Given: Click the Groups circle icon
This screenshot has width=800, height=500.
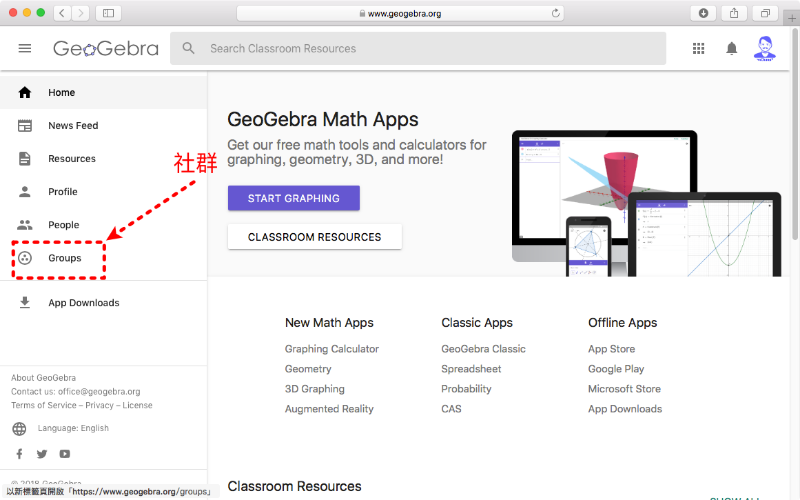Looking at the screenshot, I should (x=24, y=258).
